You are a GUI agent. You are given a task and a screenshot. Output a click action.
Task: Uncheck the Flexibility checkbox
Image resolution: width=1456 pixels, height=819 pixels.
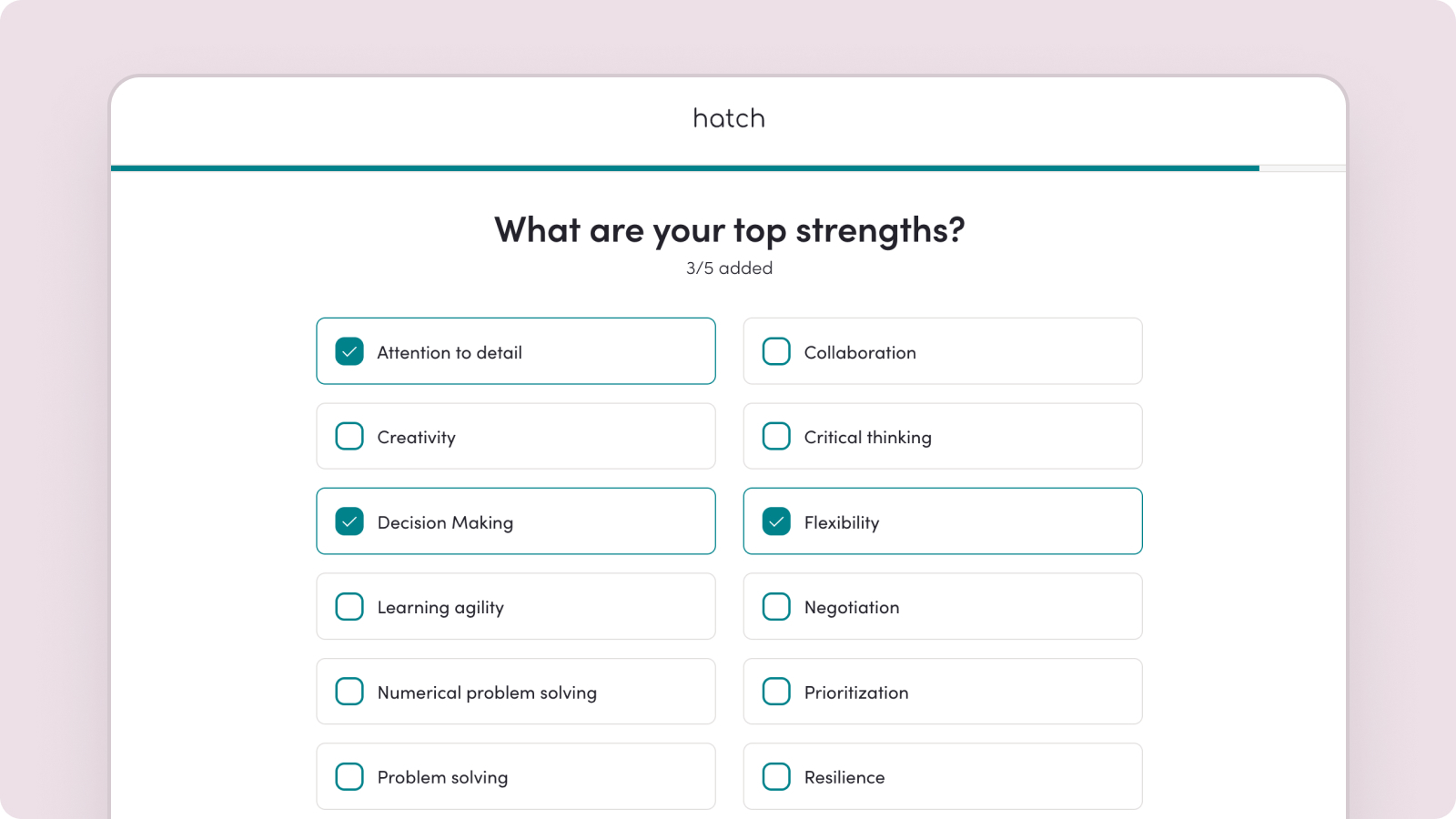tap(776, 521)
